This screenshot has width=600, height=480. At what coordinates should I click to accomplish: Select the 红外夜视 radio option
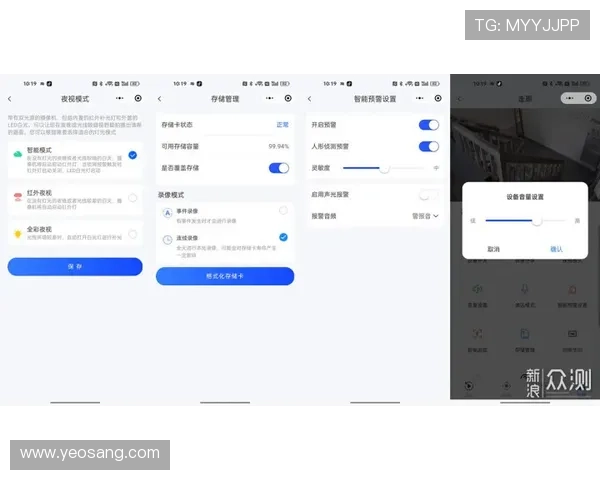tap(133, 198)
